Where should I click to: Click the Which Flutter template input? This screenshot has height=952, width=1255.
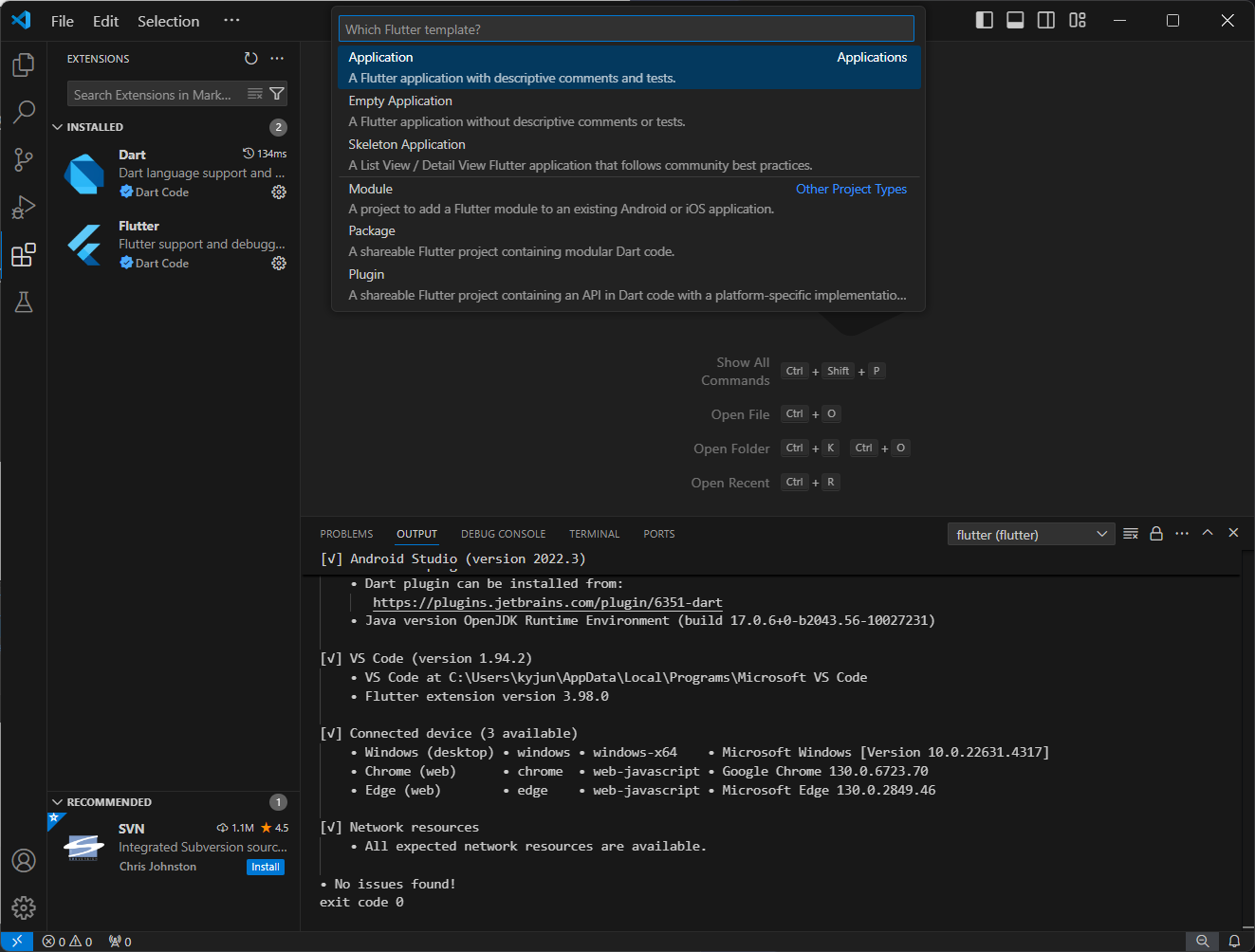(626, 29)
